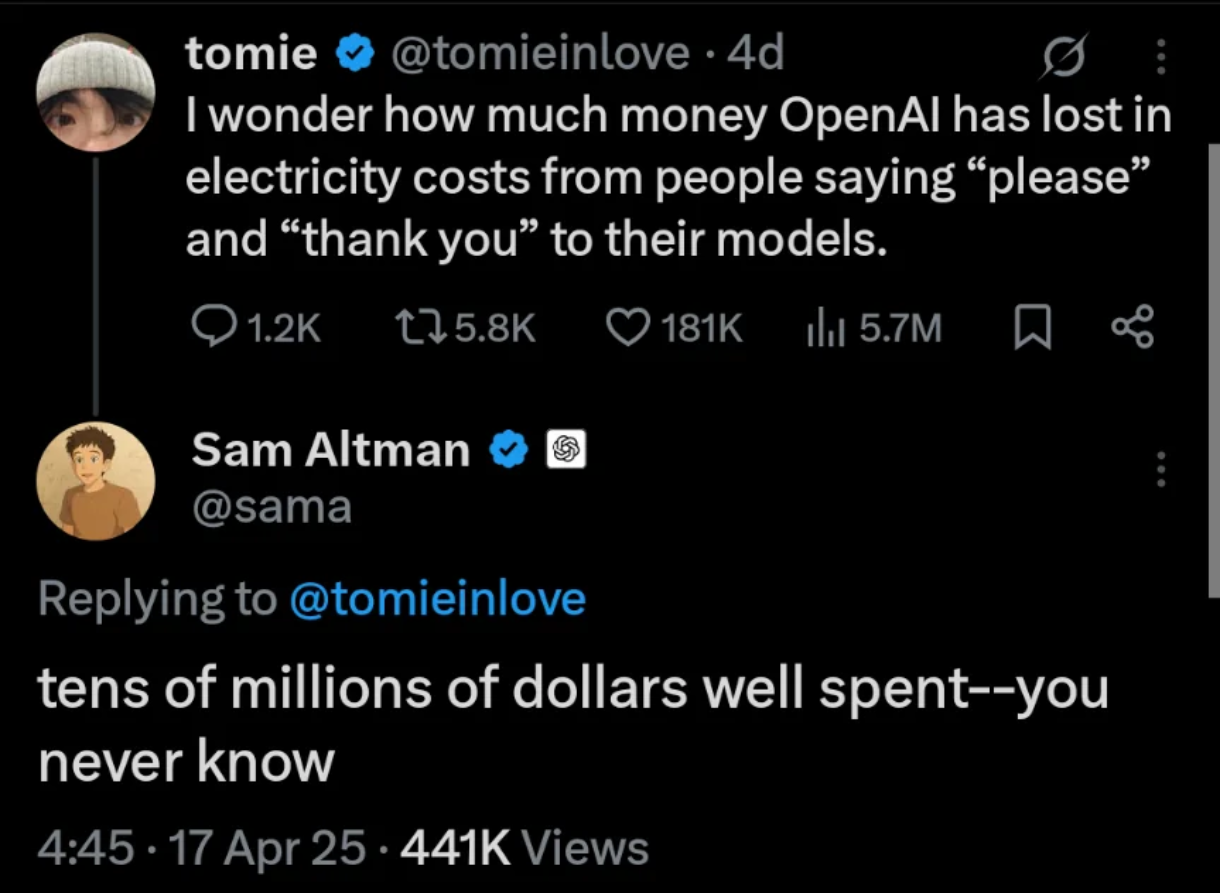Image resolution: width=1220 pixels, height=893 pixels.
Task: Click Sam Altman's verified blue checkmark badge
Action: click(x=510, y=450)
